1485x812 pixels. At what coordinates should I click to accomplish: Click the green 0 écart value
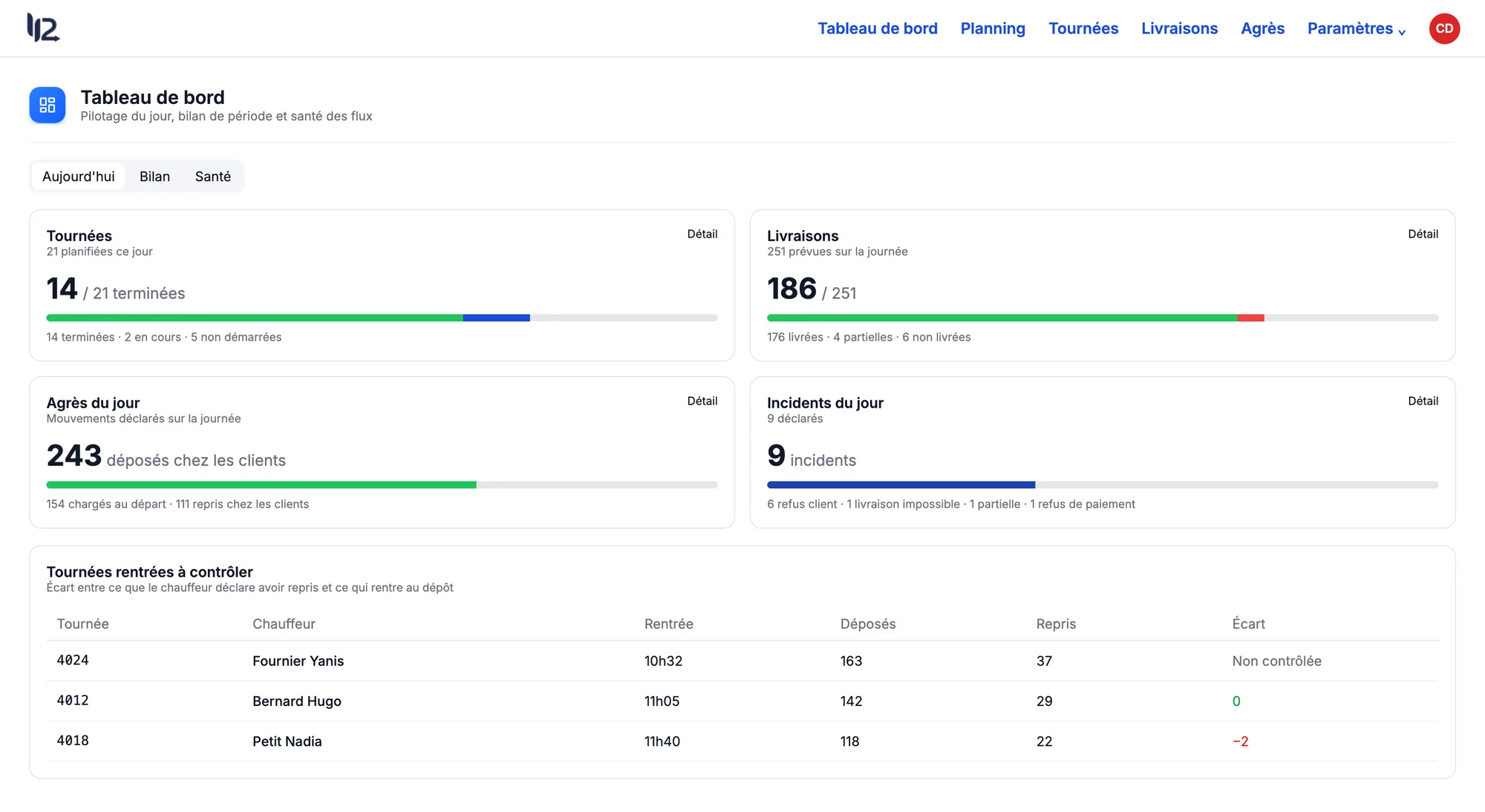point(1236,701)
